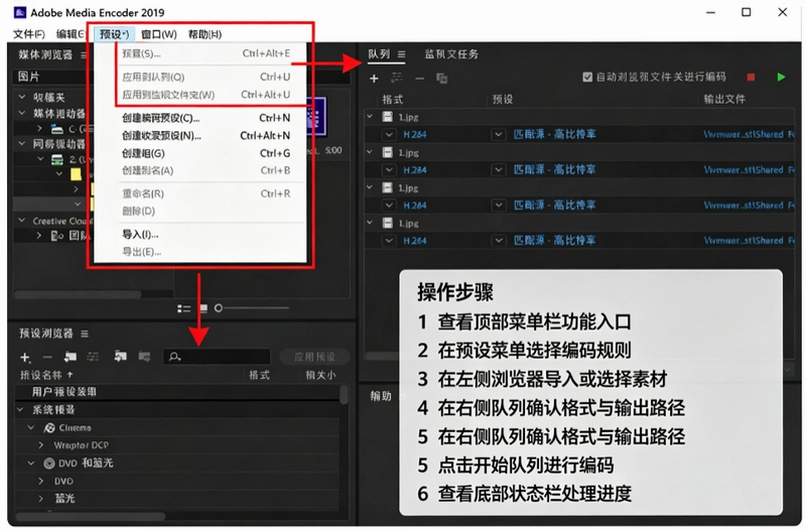Open the 文件(F) menu
Screen dimensions: 806x531
pos(29,34)
